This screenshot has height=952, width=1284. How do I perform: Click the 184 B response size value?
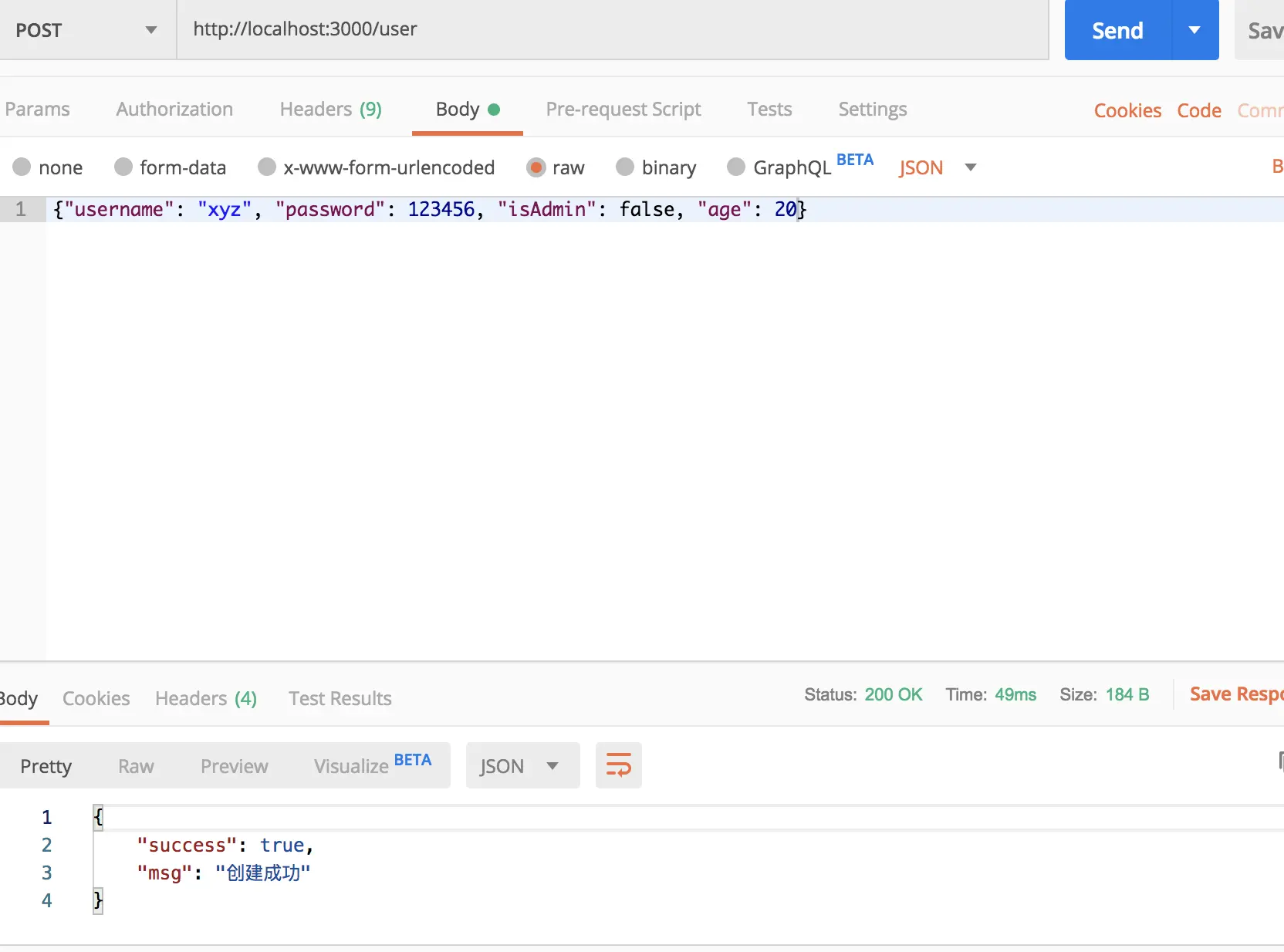point(1127,694)
